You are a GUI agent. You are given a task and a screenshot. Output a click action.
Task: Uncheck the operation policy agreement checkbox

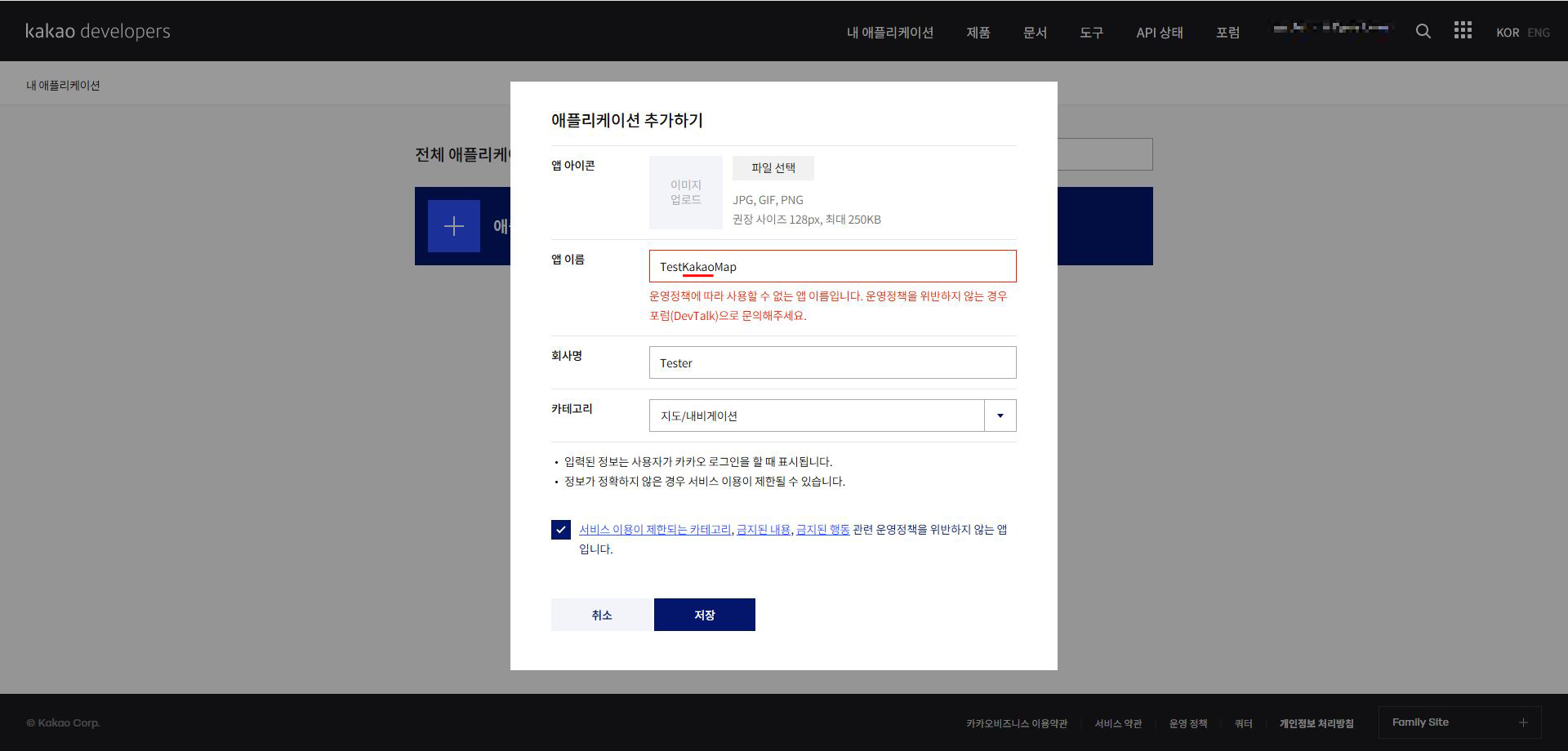pyautogui.click(x=561, y=530)
